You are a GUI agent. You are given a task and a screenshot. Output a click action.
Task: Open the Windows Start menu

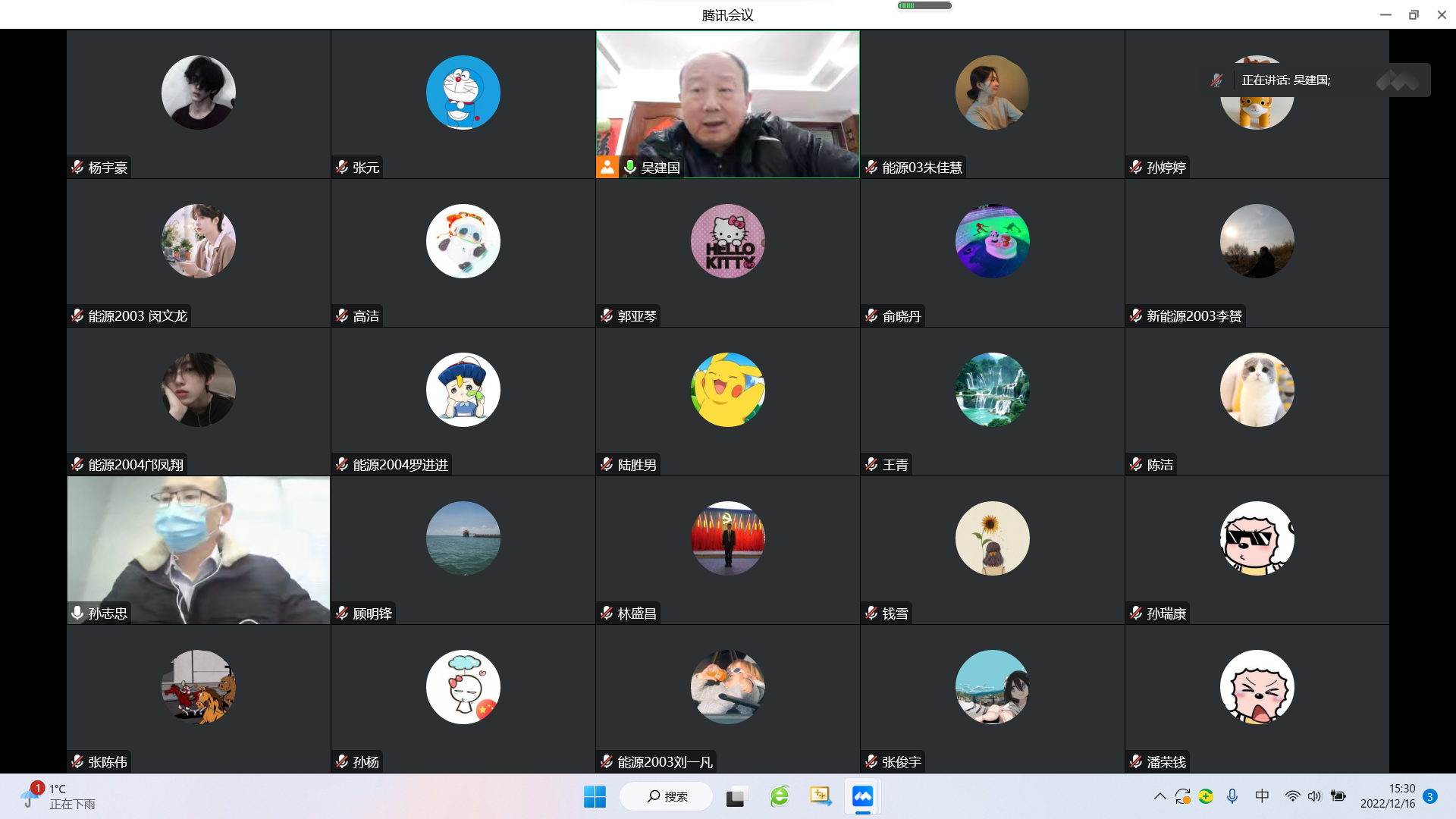point(595,796)
